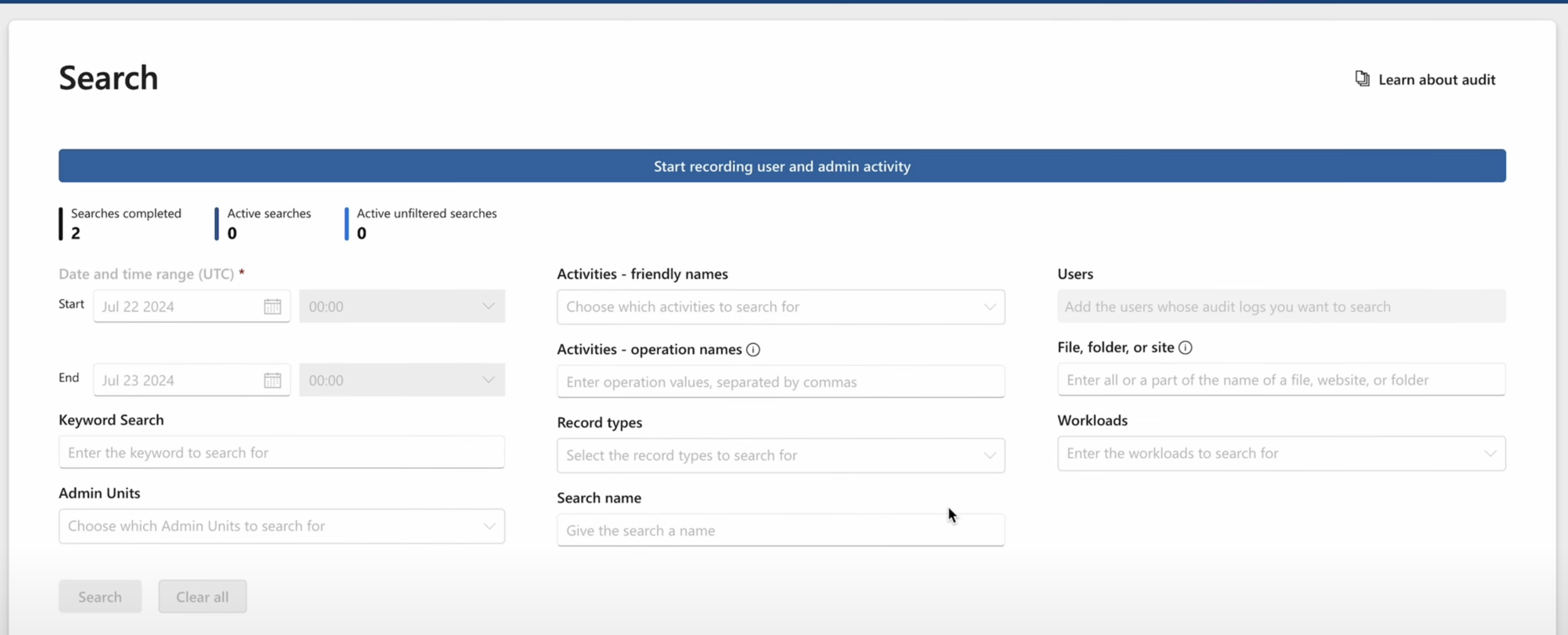The height and width of the screenshot is (635, 1568).
Task: Open Activities friendly names dropdown
Action: 780,307
